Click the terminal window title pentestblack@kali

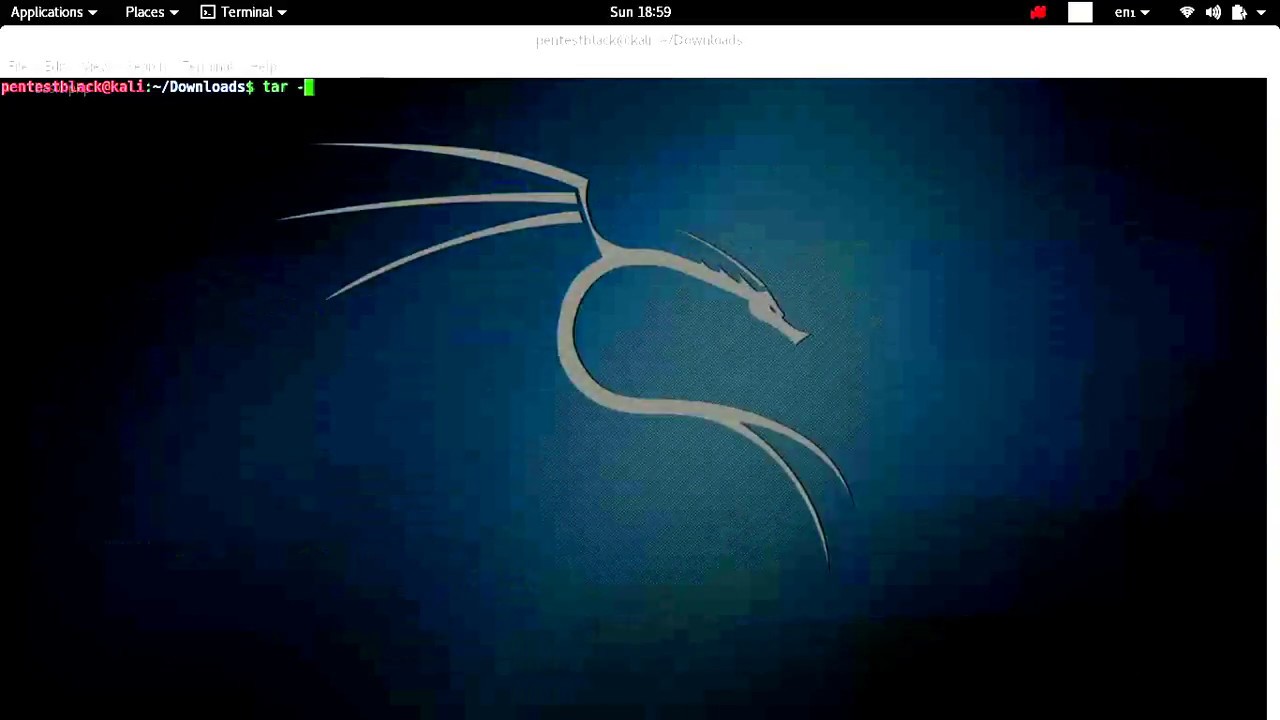coord(639,40)
